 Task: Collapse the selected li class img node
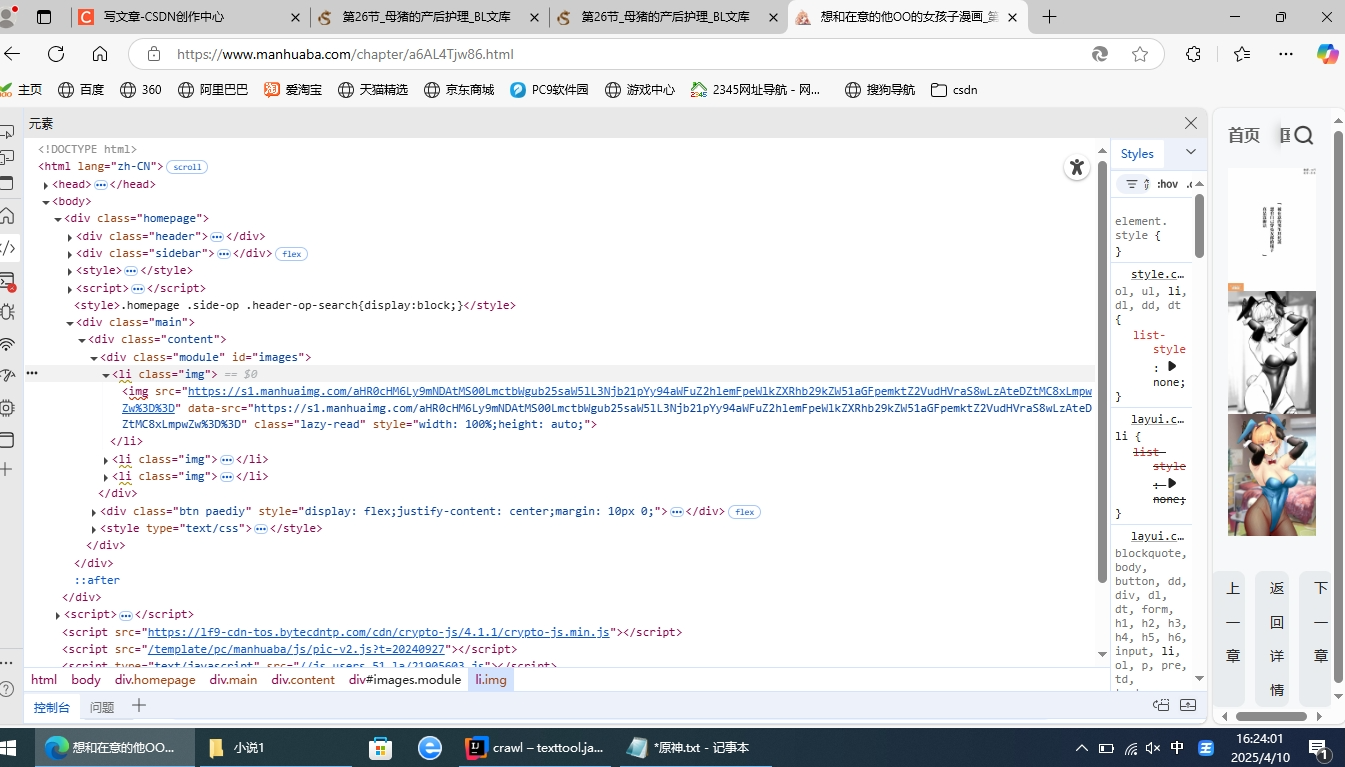coord(106,375)
